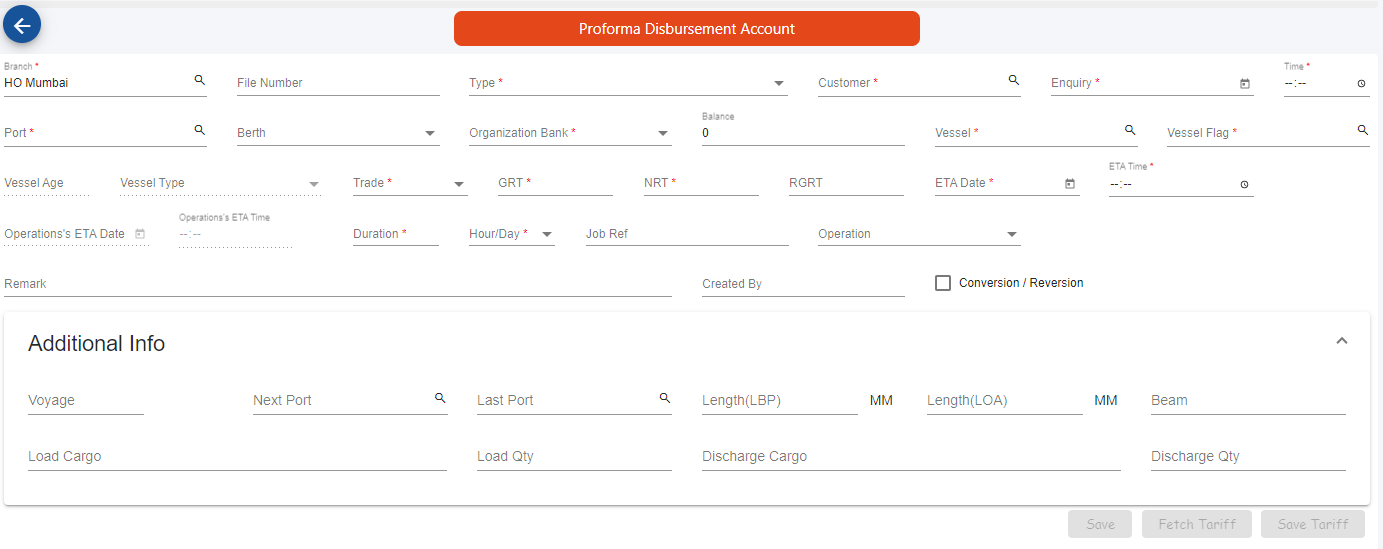Open the Enquiry date calendar icon

point(1245,84)
